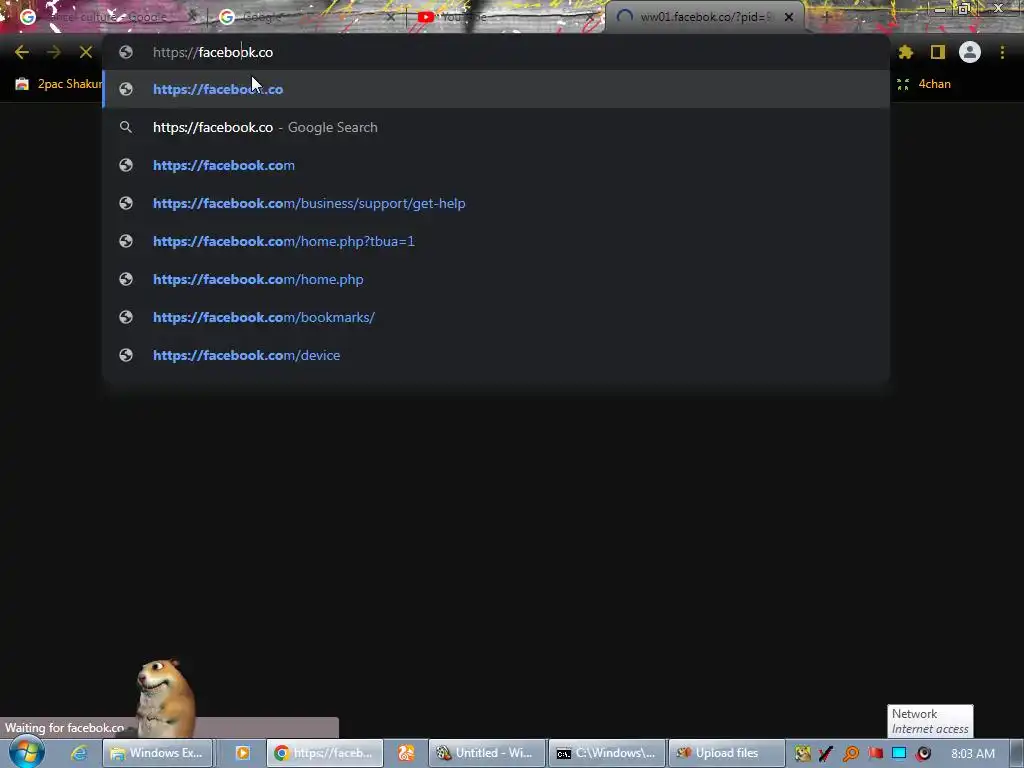Open the side panel icon

coord(938,52)
